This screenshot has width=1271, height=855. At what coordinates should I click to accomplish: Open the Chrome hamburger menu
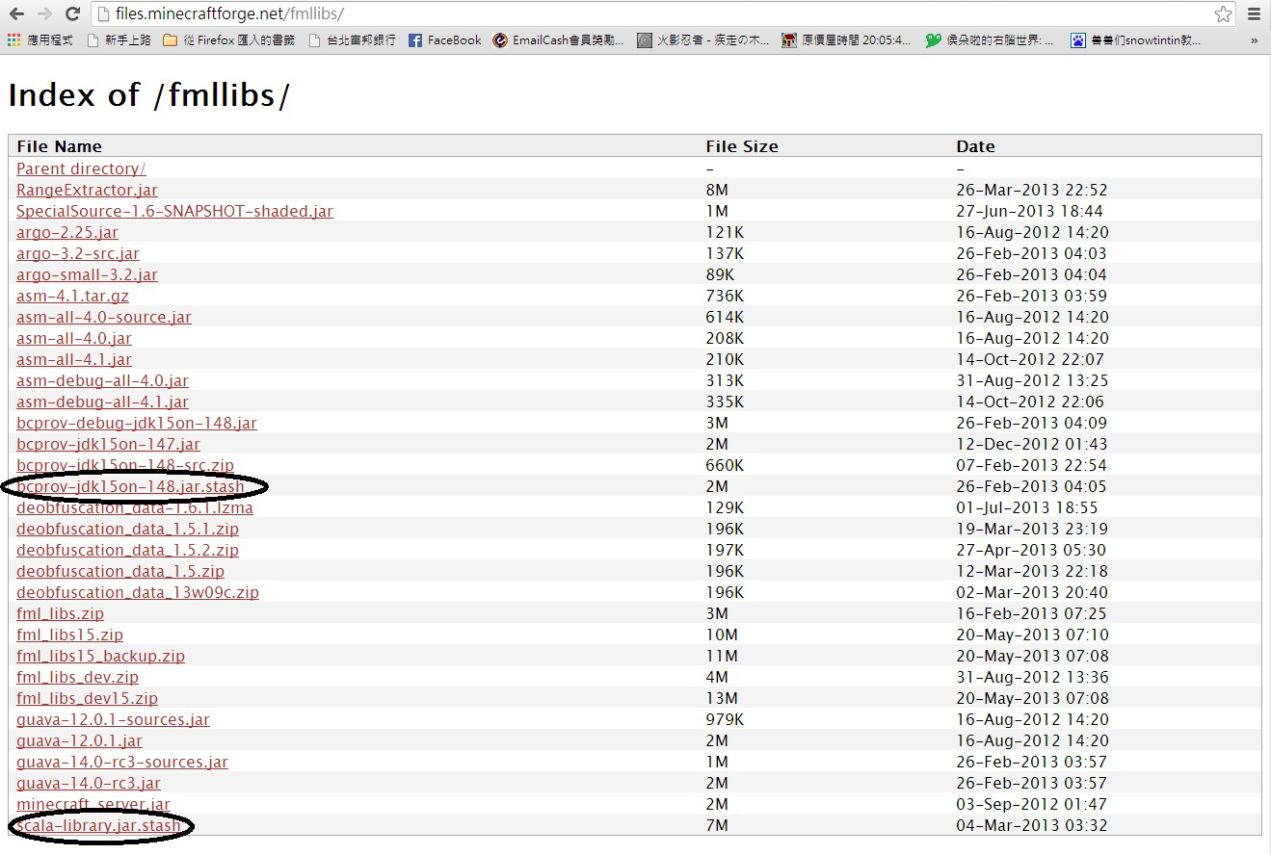(1253, 14)
